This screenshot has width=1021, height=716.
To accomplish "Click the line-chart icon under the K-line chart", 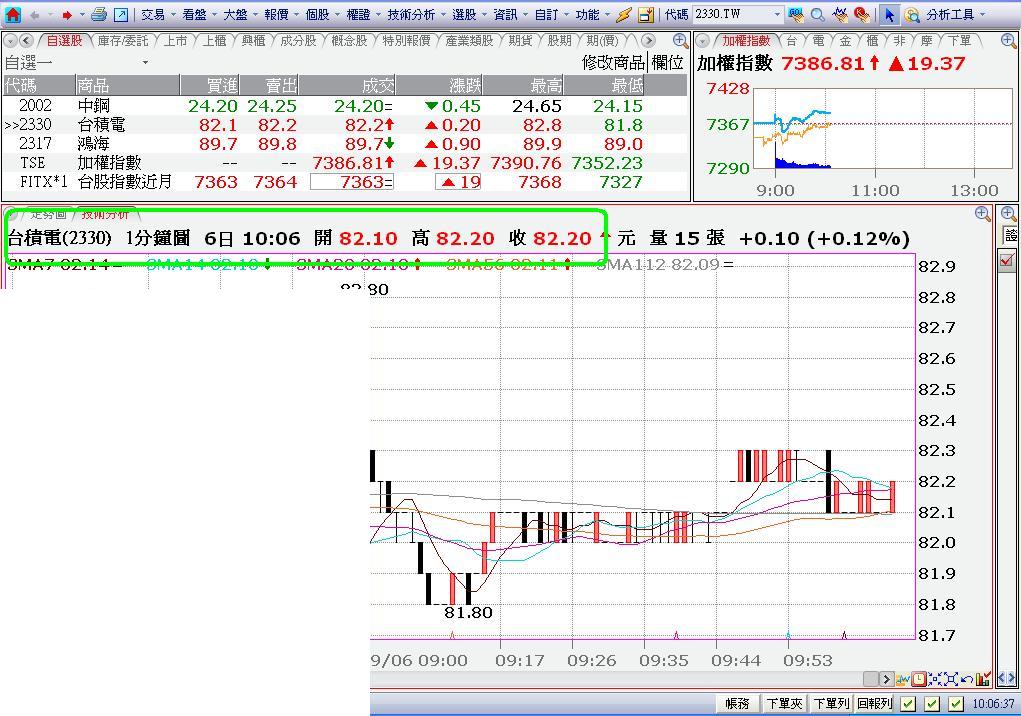I will pyautogui.click(x=903, y=680).
